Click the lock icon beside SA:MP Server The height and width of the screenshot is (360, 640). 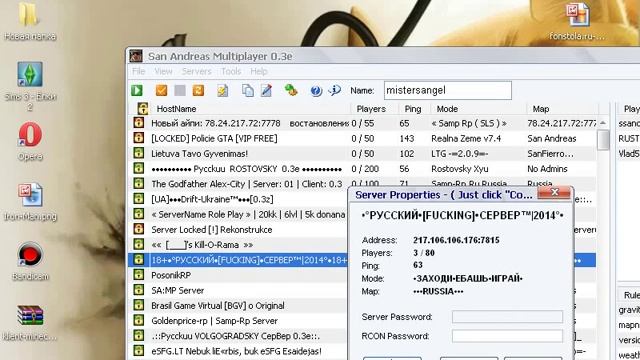coord(139,290)
